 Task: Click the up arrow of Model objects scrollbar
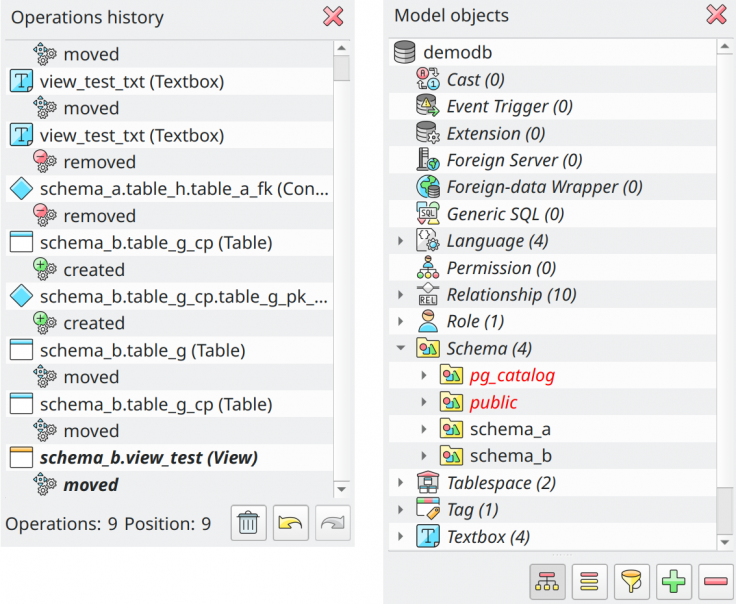[724, 46]
